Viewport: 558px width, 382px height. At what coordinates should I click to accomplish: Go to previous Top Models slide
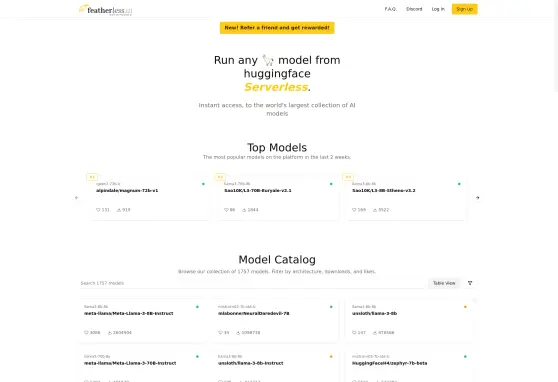[77, 198]
